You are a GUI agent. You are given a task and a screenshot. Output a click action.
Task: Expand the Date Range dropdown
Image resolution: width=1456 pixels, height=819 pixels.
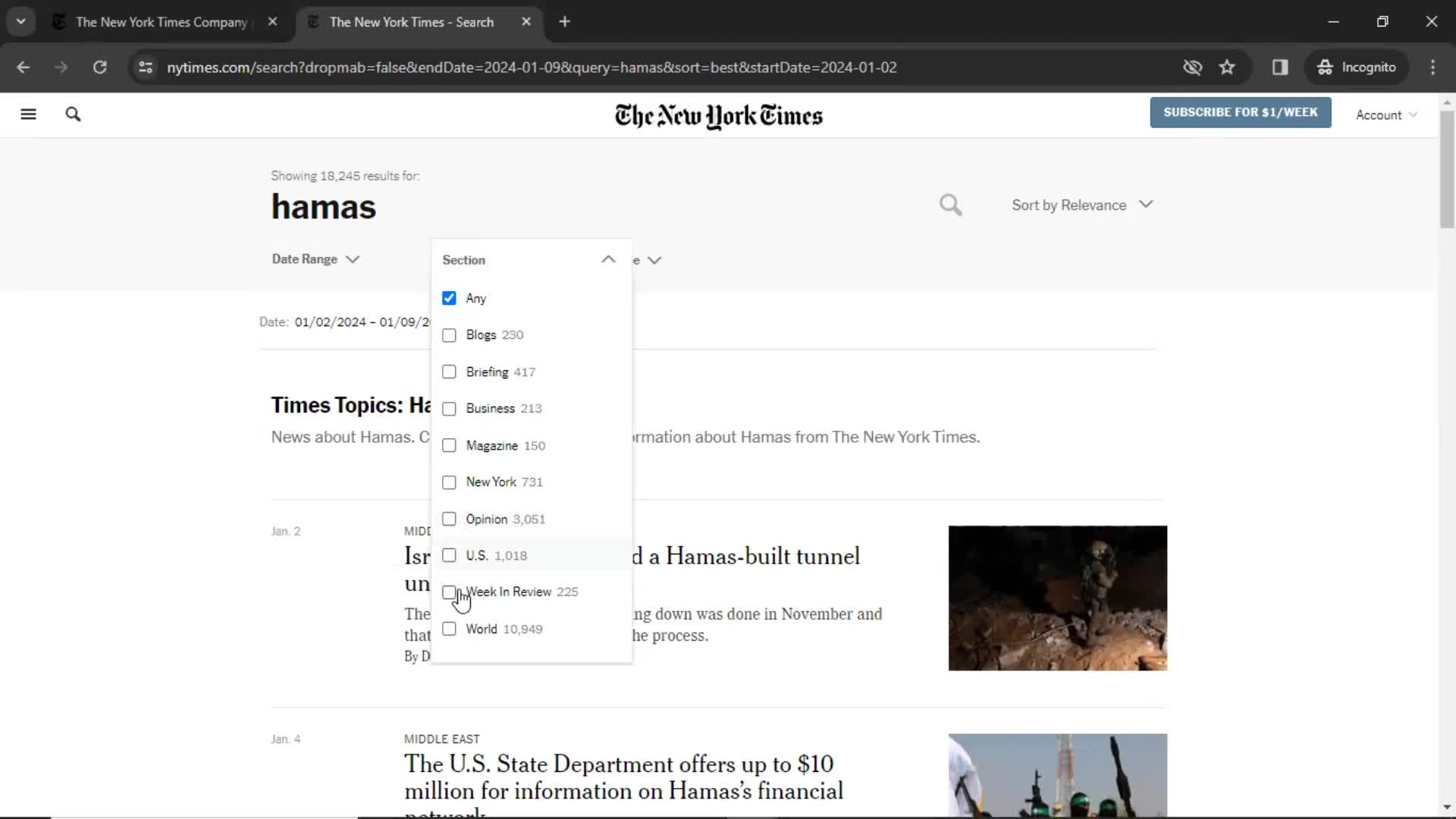coord(315,259)
